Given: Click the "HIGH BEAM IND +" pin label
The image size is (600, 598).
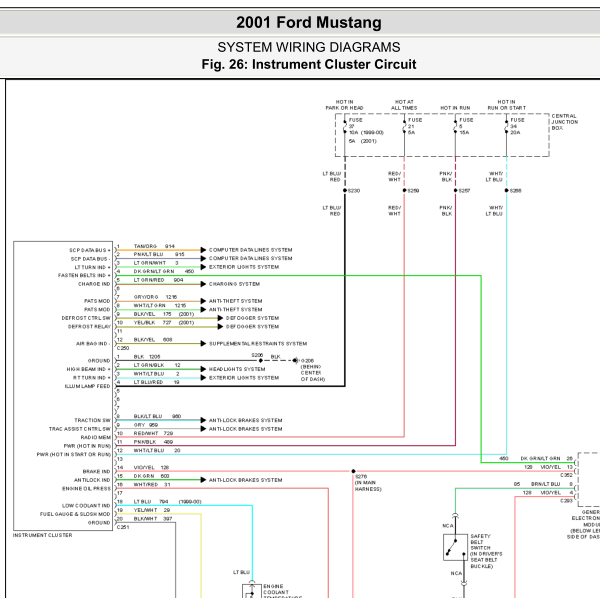Looking at the screenshot, I should [89, 370].
